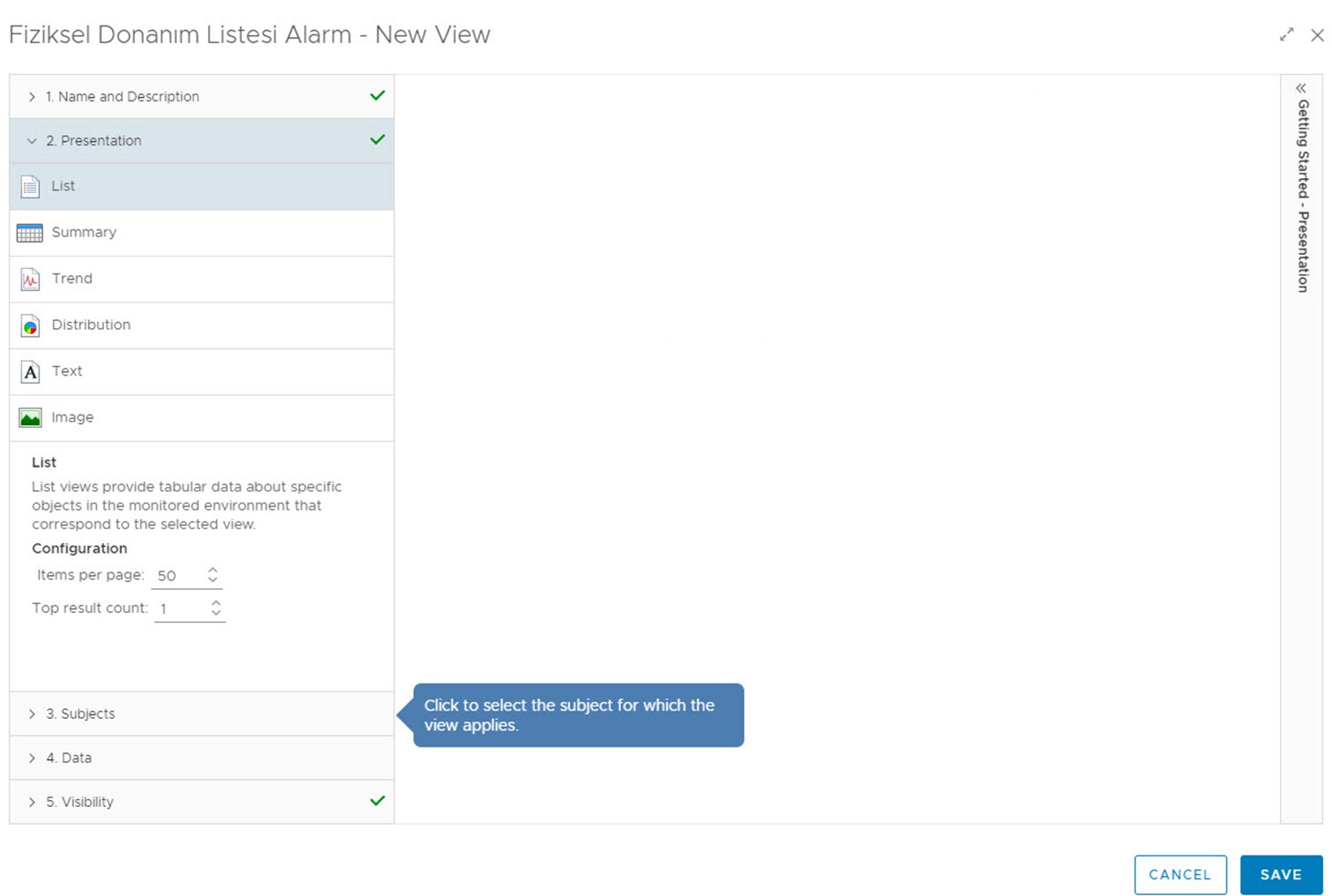This screenshot has height=896, width=1332.
Task: Click the Top result count field
Action: (x=181, y=609)
